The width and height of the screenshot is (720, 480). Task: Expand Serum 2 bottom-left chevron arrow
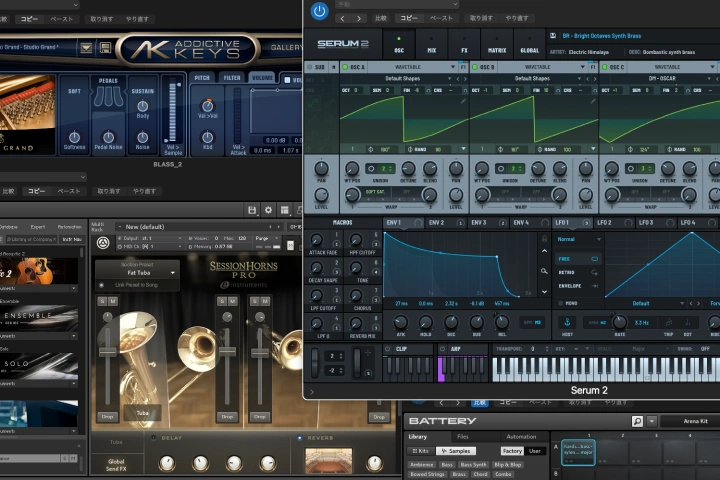coord(312,392)
